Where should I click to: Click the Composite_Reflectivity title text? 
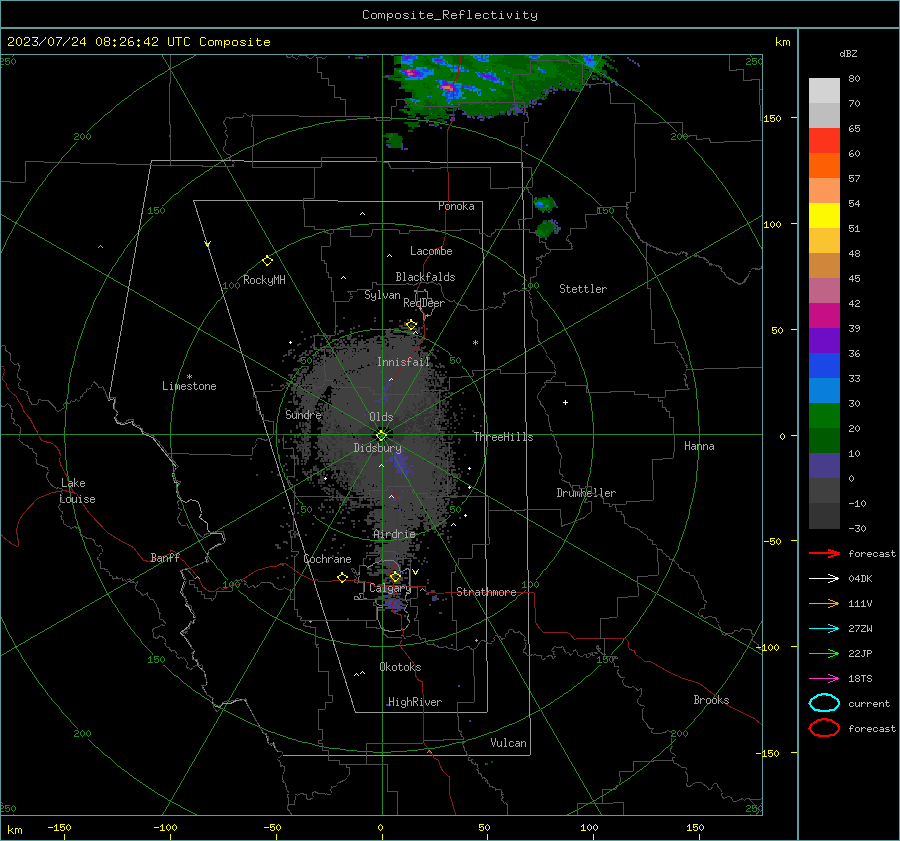coord(450,15)
